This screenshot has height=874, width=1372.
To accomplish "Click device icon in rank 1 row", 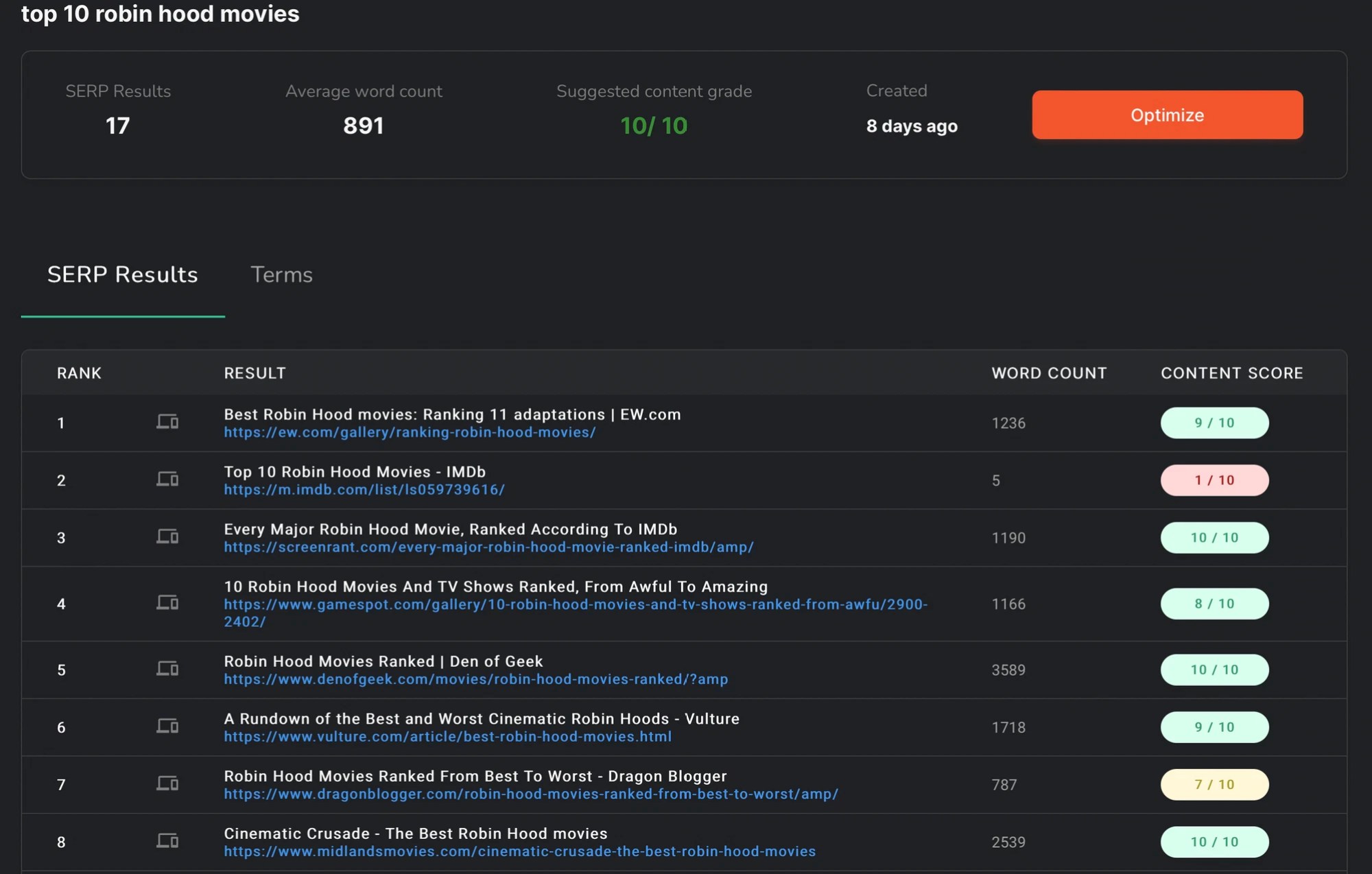I will 167,421.
